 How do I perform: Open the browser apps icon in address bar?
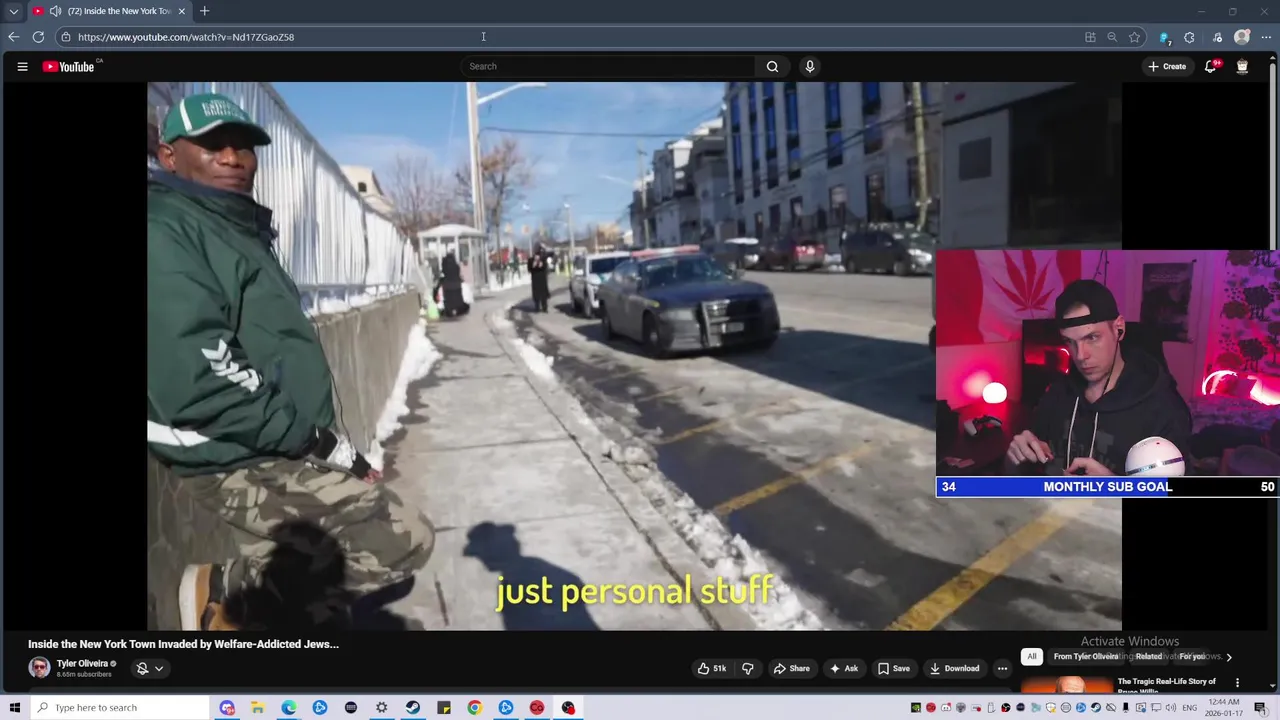click(1090, 37)
